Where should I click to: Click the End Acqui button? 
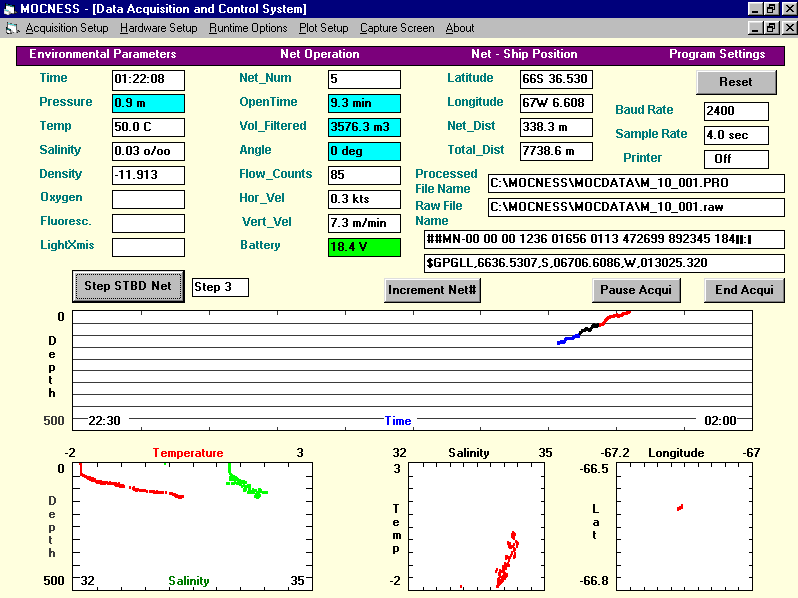[x=744, y=290]
